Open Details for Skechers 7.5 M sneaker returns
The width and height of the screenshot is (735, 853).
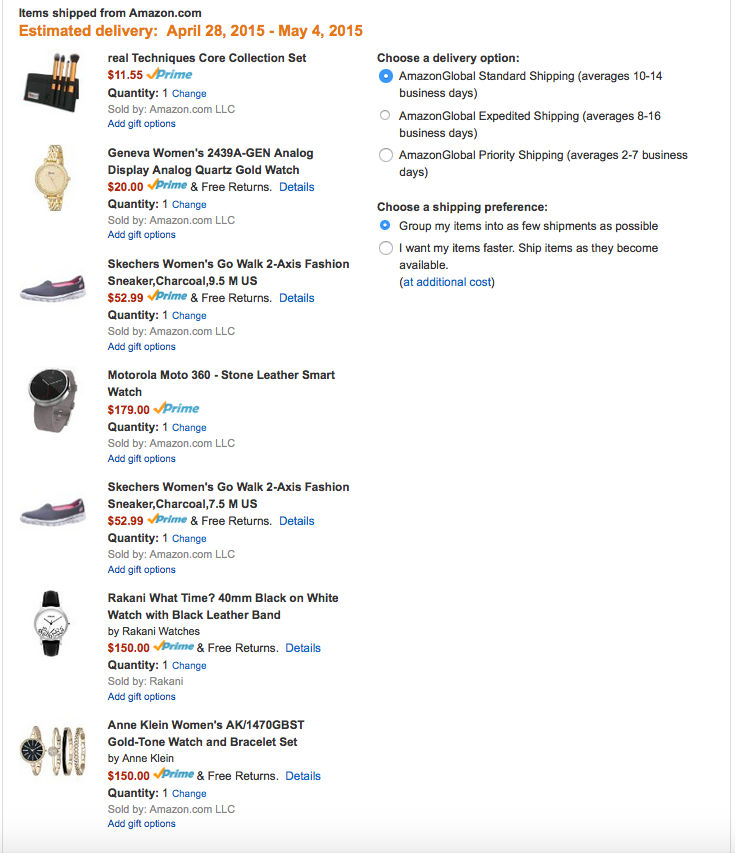point(296,521)
